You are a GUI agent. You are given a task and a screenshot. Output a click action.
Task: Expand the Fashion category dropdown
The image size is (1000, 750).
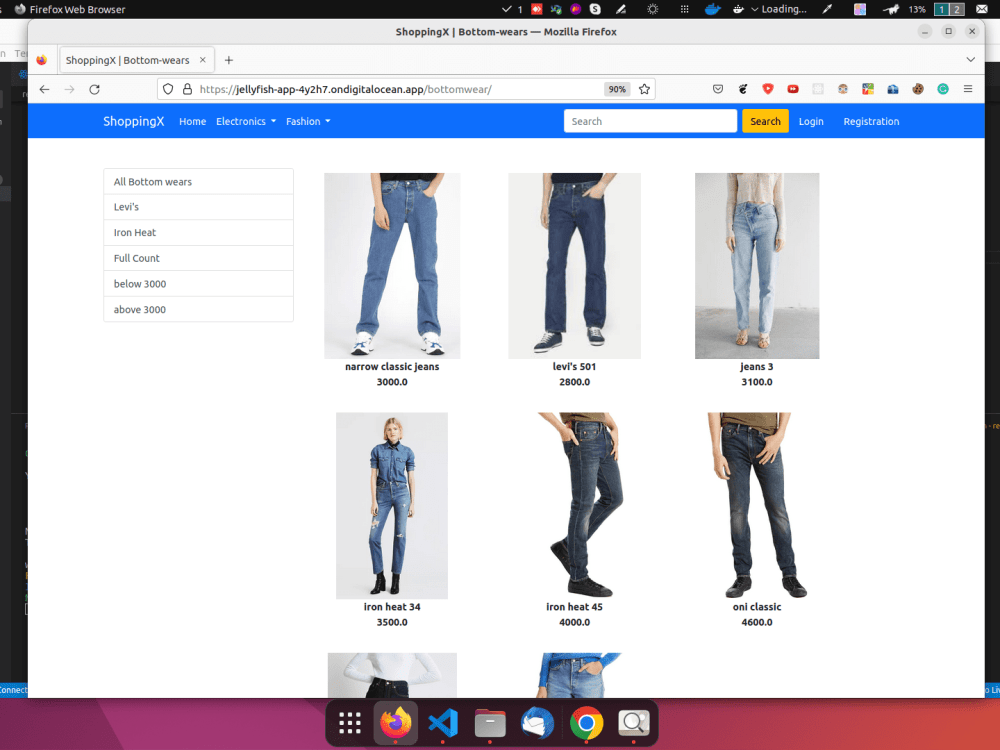click(307, 121)
